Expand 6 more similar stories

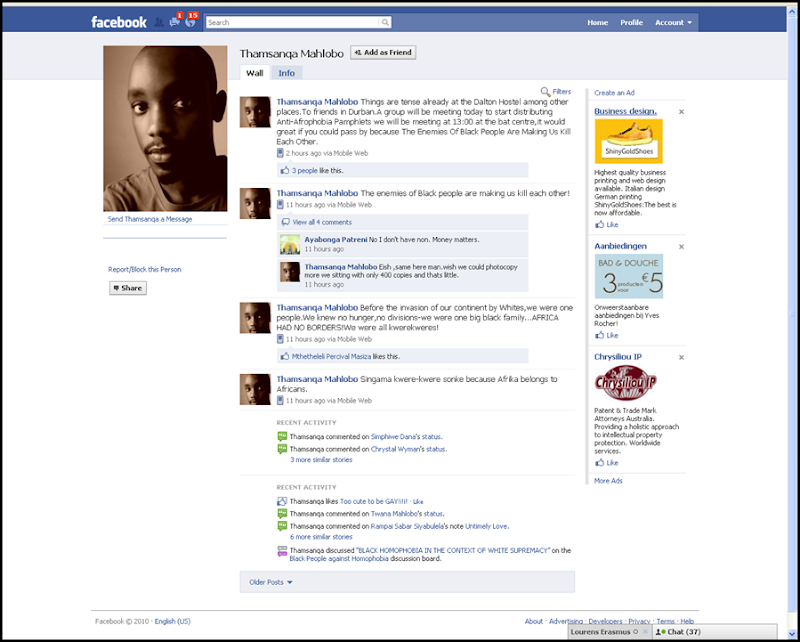click(x=321, y=537)
